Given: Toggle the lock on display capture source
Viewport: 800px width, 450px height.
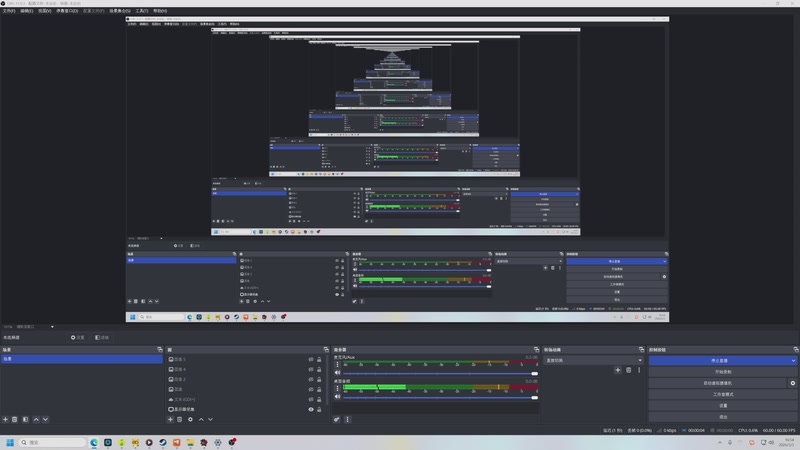Looking at the screenshot, I should click(319, 409).
